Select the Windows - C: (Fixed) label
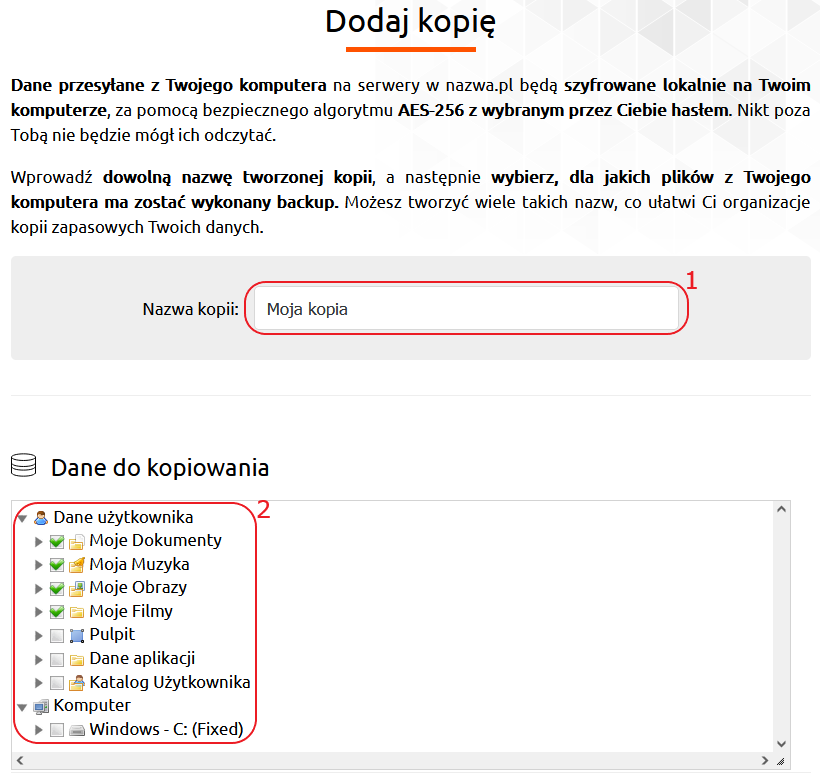Screen dimensions: 820x780 pyautogui.click(x=166, y=729)
